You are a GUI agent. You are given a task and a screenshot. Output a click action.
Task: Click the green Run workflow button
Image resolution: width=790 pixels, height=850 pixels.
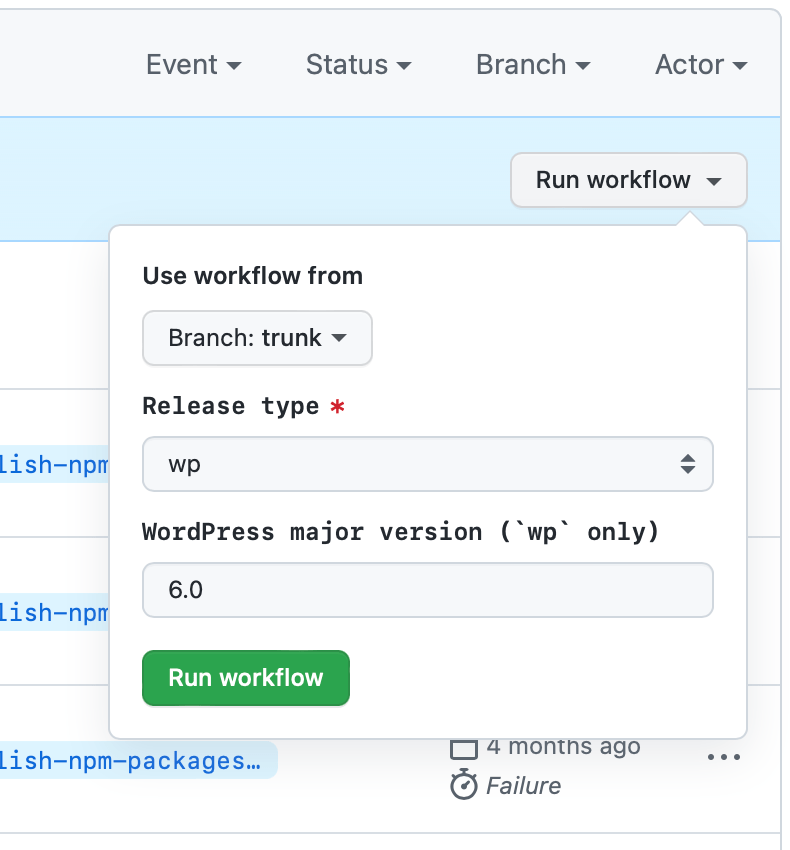245,678
